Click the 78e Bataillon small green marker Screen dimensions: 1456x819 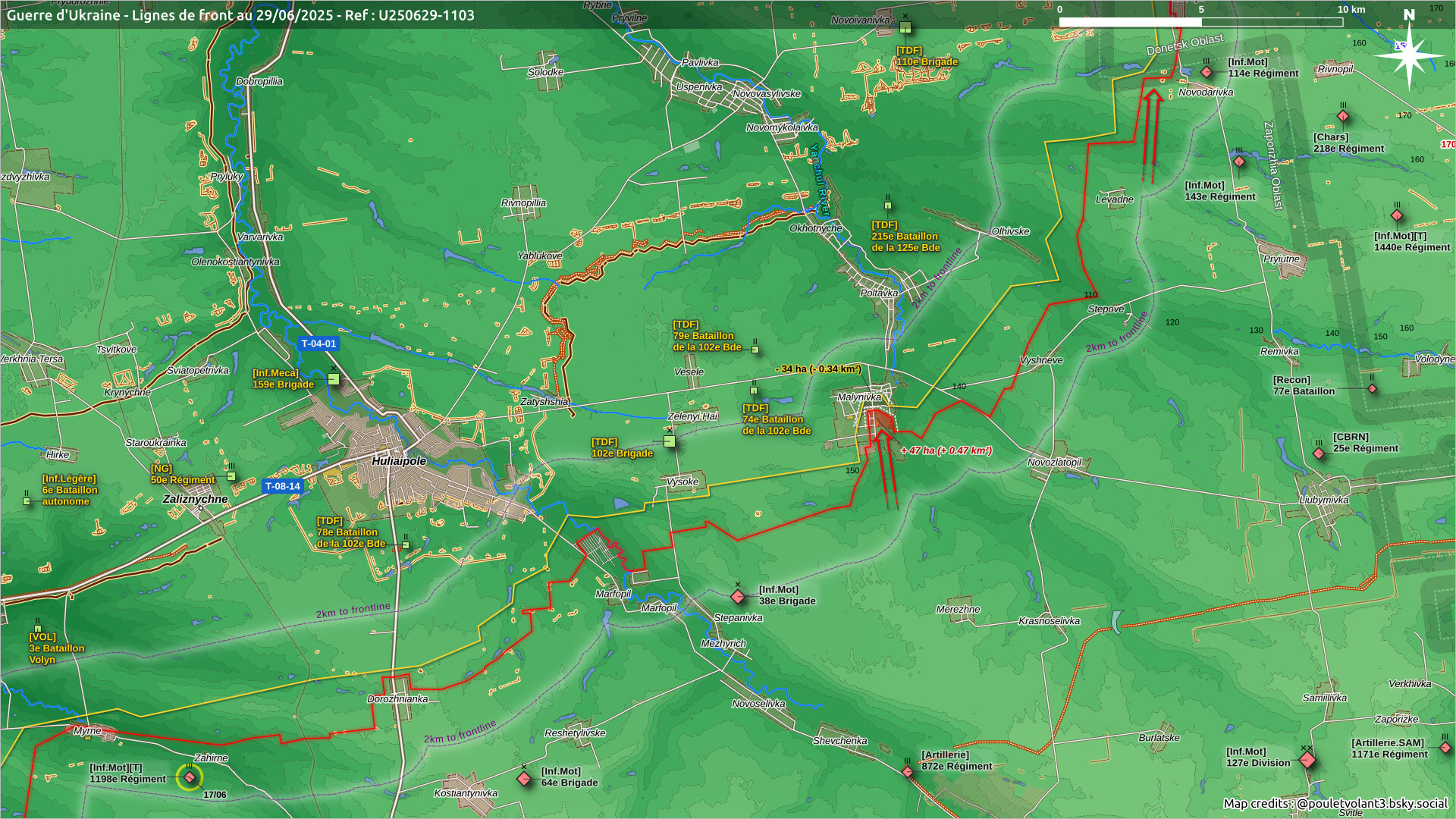point(406,545)
